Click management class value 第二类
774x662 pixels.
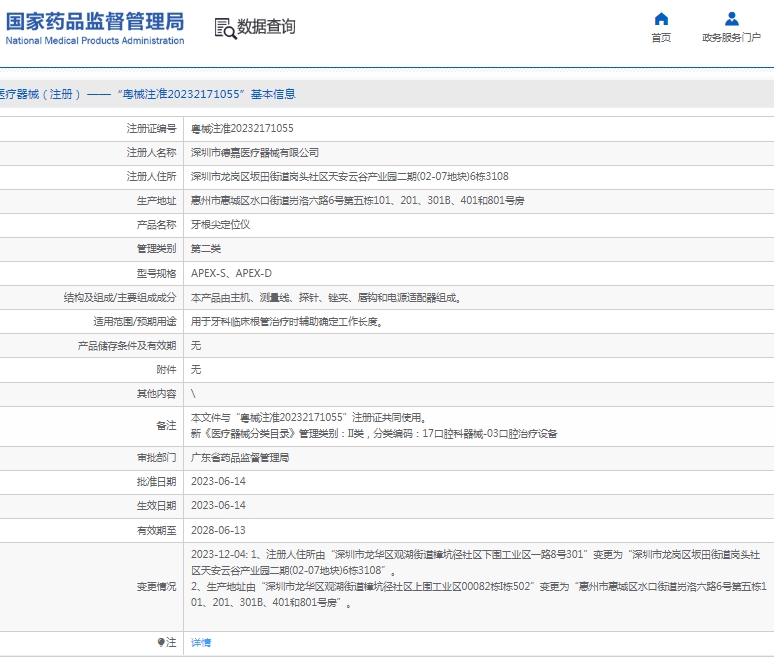point(206,249)
